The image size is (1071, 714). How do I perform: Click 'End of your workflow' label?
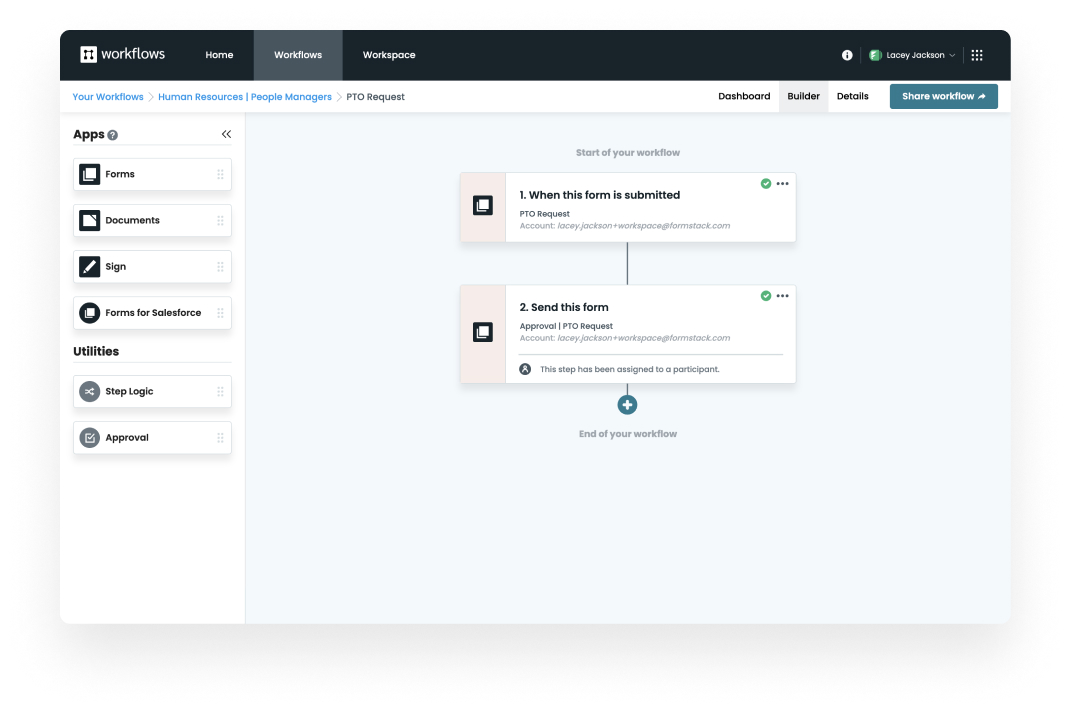(x=628, y=434)
